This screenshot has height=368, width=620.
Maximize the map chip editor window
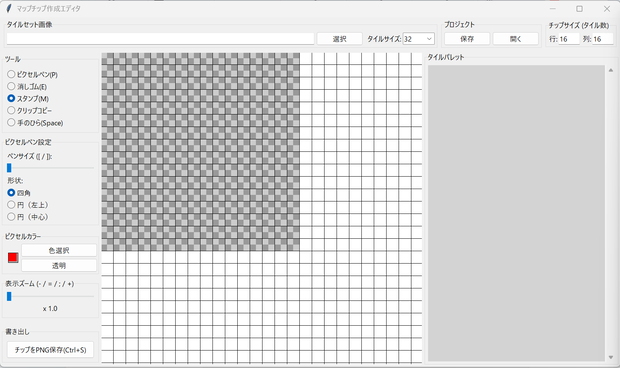(579, 8)
